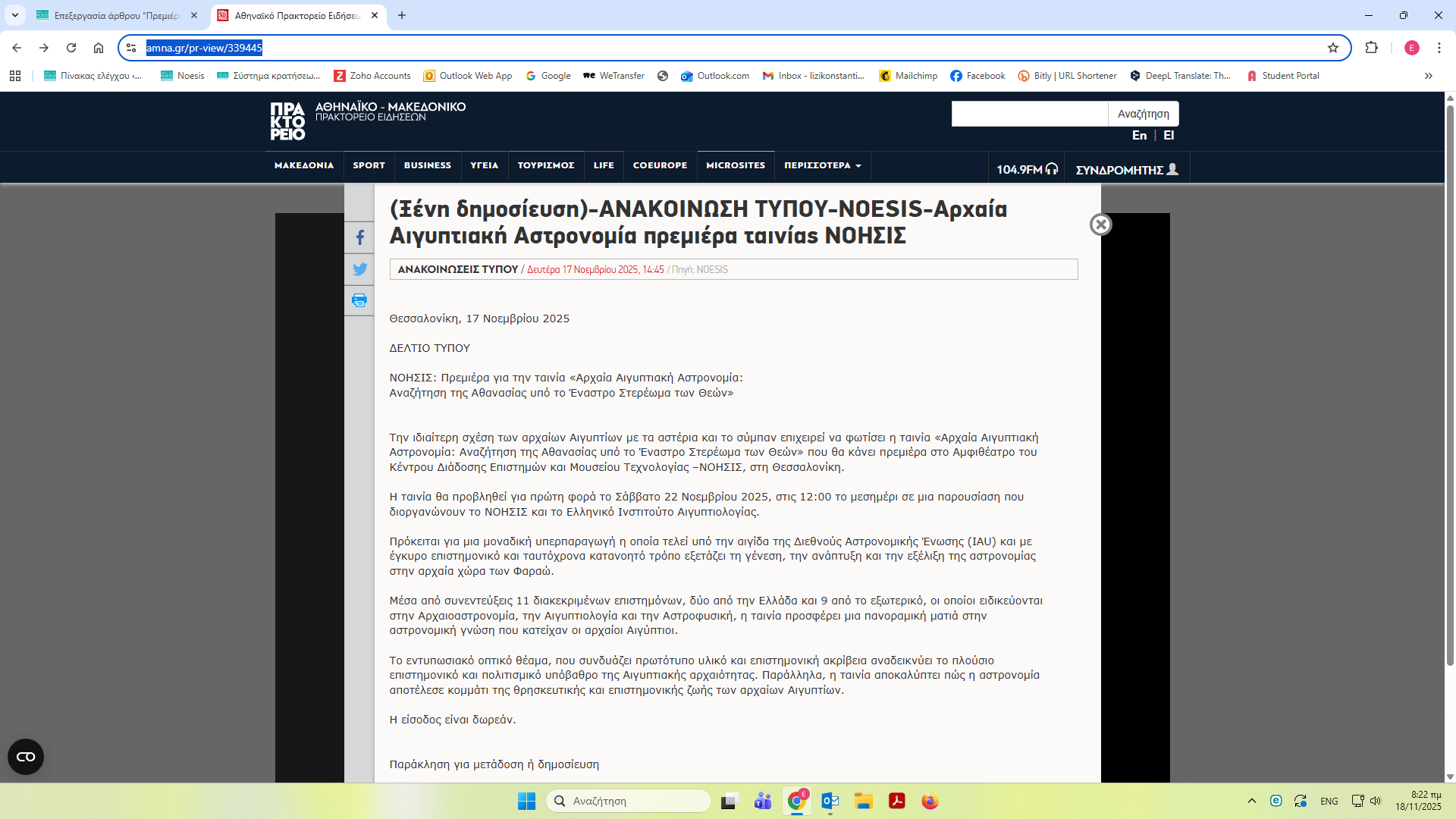This screenshot has height=819, width=1456.
Task: Open the tab search dropdown arrow
Action: [x=15, y=15]
